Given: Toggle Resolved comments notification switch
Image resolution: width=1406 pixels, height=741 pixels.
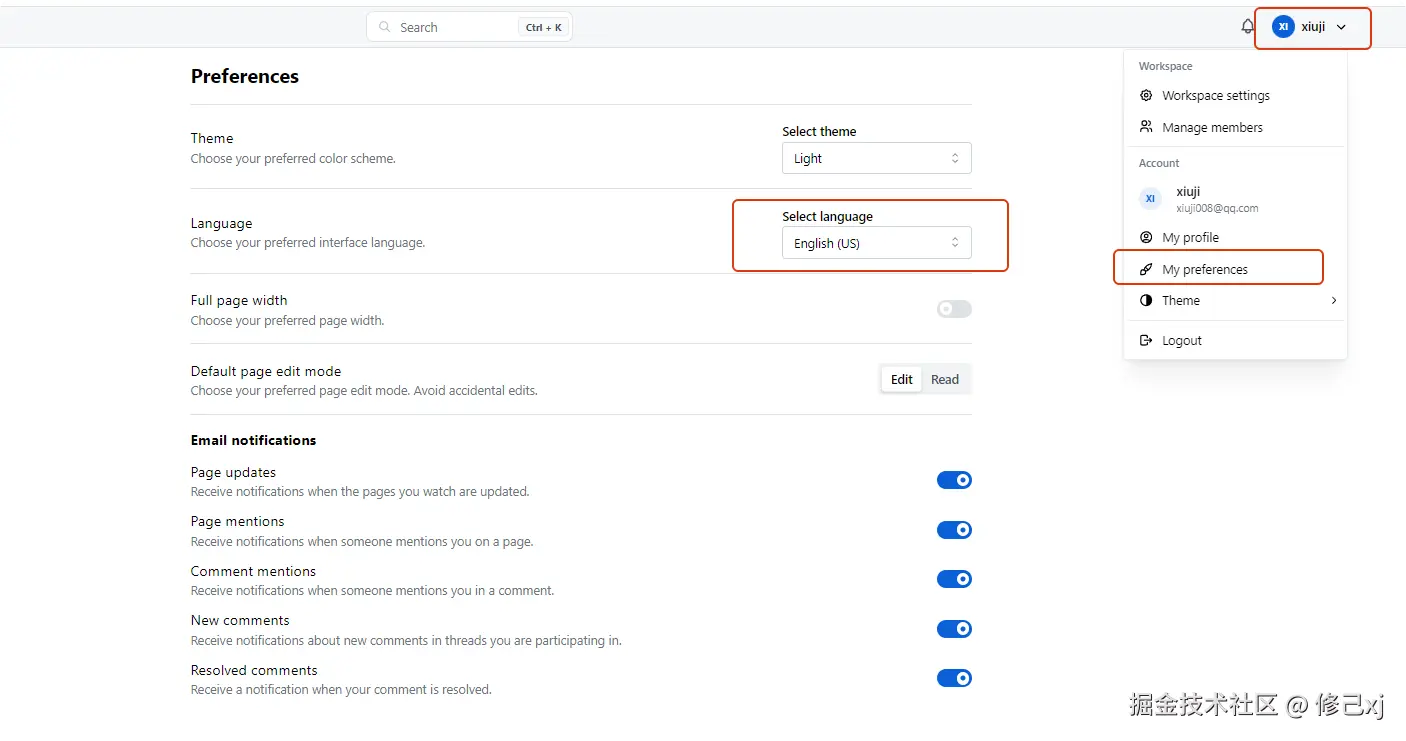Looking at the screenshot, I should (x=954, y=679).
